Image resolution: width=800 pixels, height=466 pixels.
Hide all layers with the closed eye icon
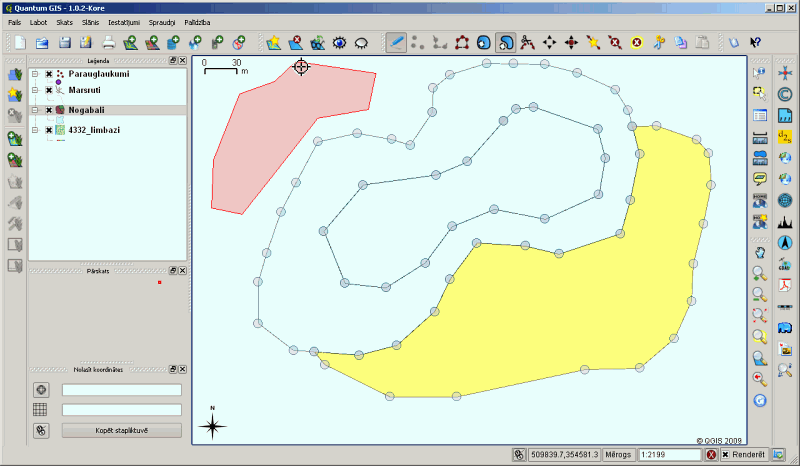(361, 43)
